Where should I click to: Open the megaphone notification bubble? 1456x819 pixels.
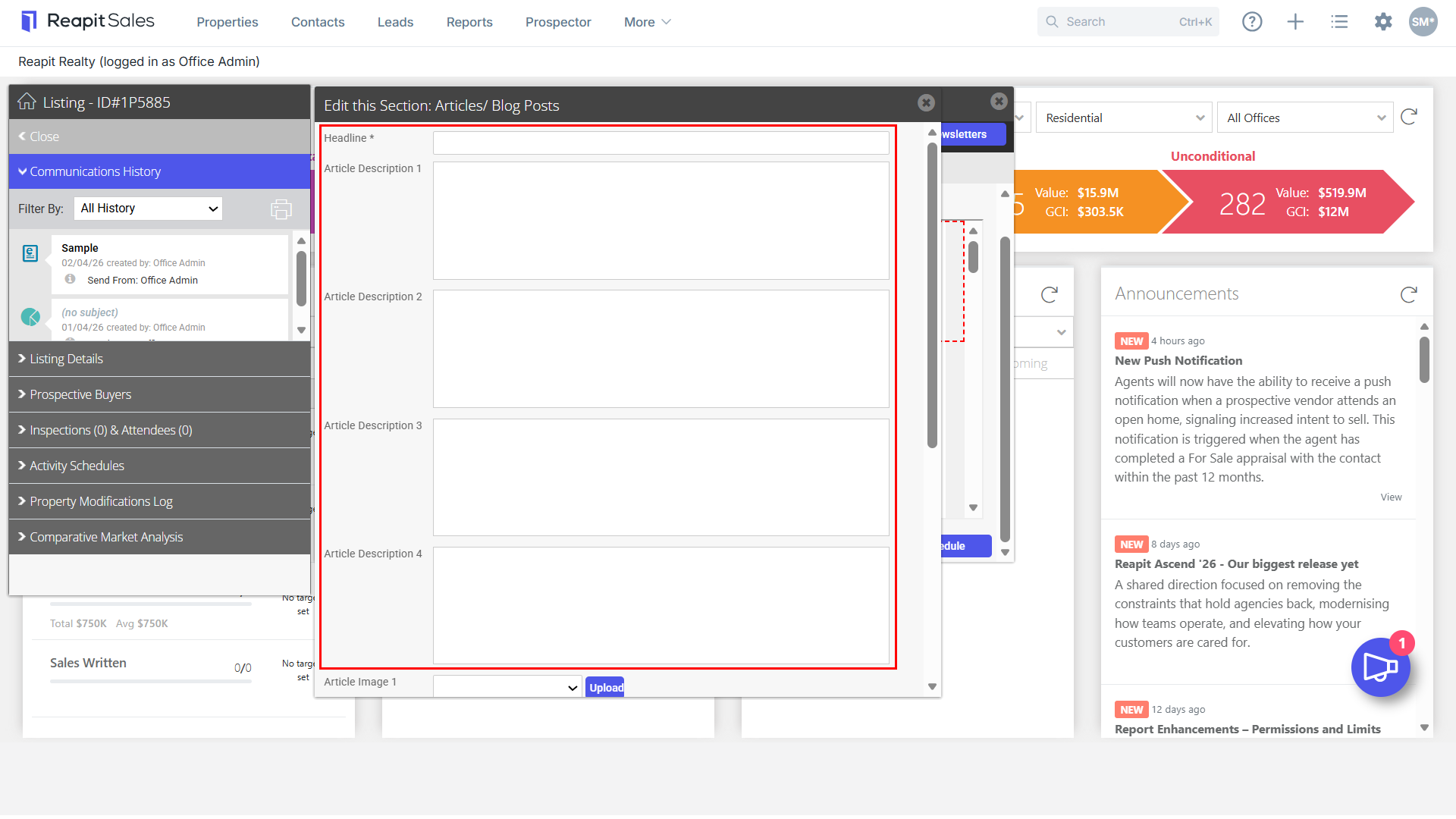(x=1380, y=667)
